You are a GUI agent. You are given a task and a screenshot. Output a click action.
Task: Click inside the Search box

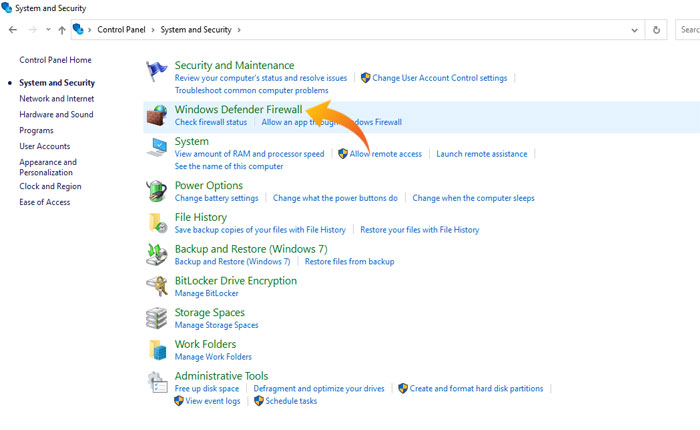click(x=688, y=30)
